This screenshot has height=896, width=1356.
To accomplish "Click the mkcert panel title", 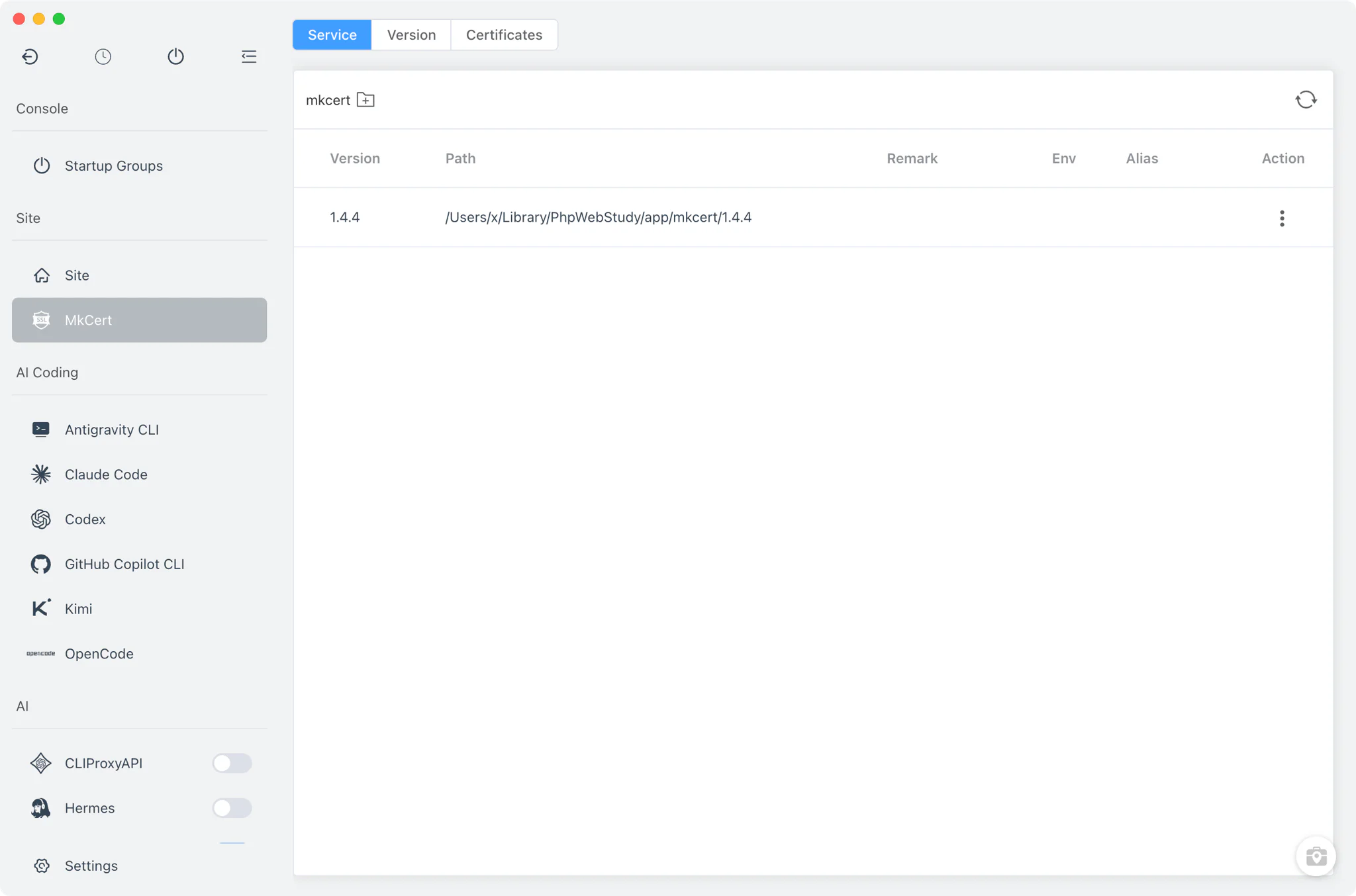I will 328,100.
